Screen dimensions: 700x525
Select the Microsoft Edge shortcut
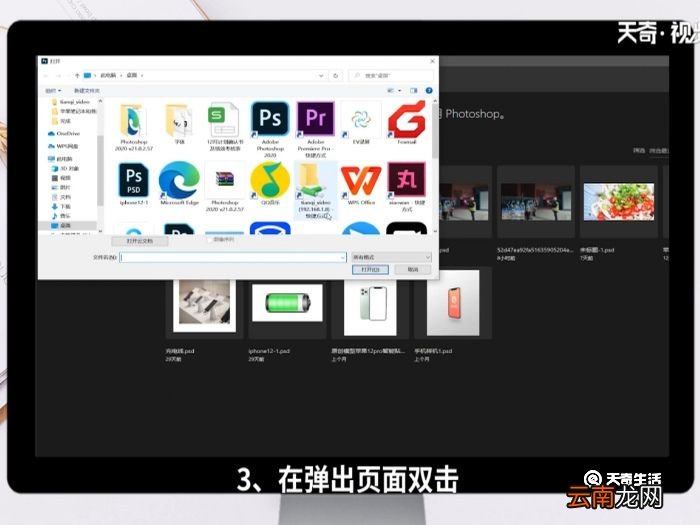[x=179, y=179]
